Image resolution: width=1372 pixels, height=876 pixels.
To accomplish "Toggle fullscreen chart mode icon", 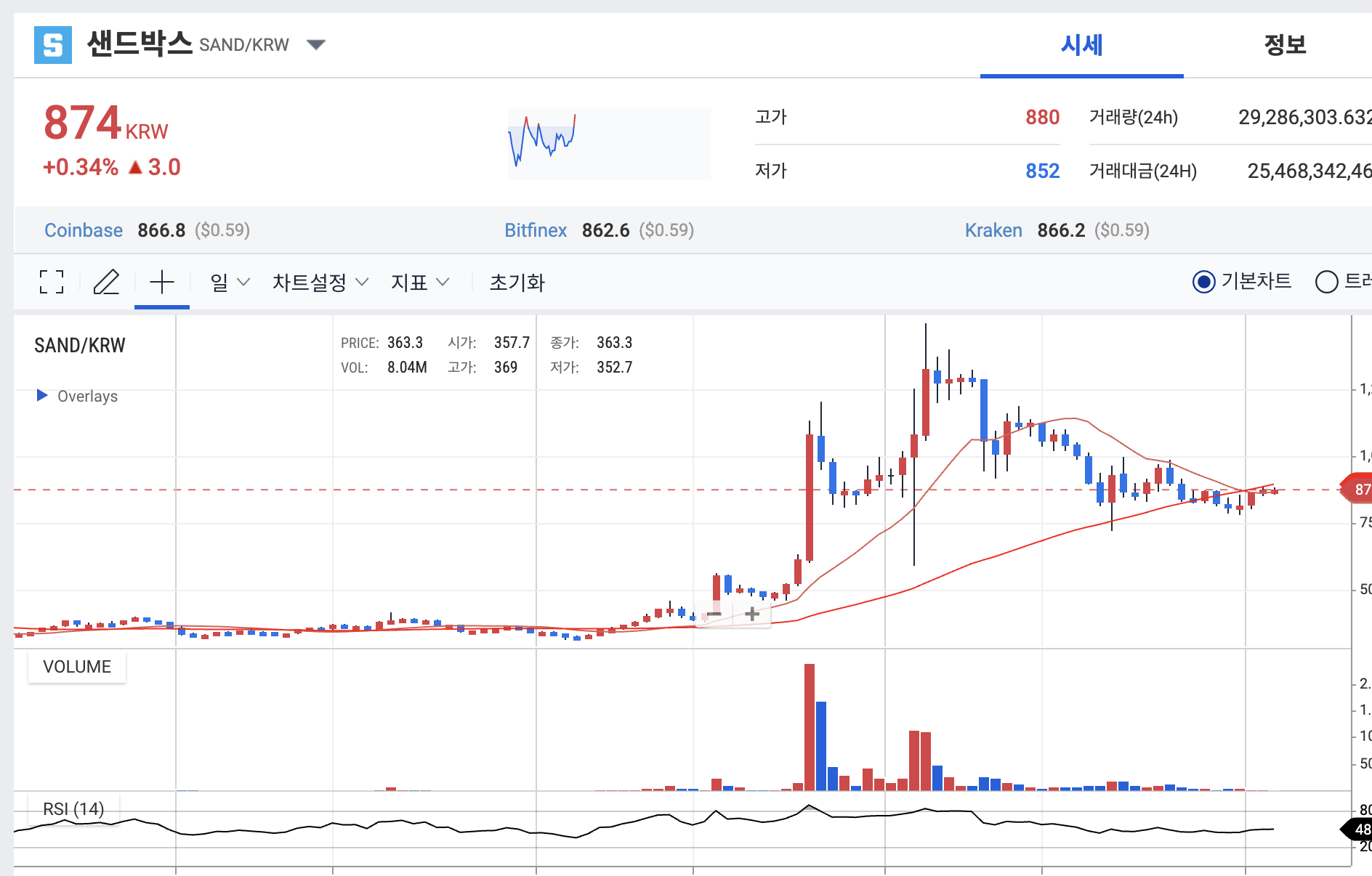I will point(52,282).
